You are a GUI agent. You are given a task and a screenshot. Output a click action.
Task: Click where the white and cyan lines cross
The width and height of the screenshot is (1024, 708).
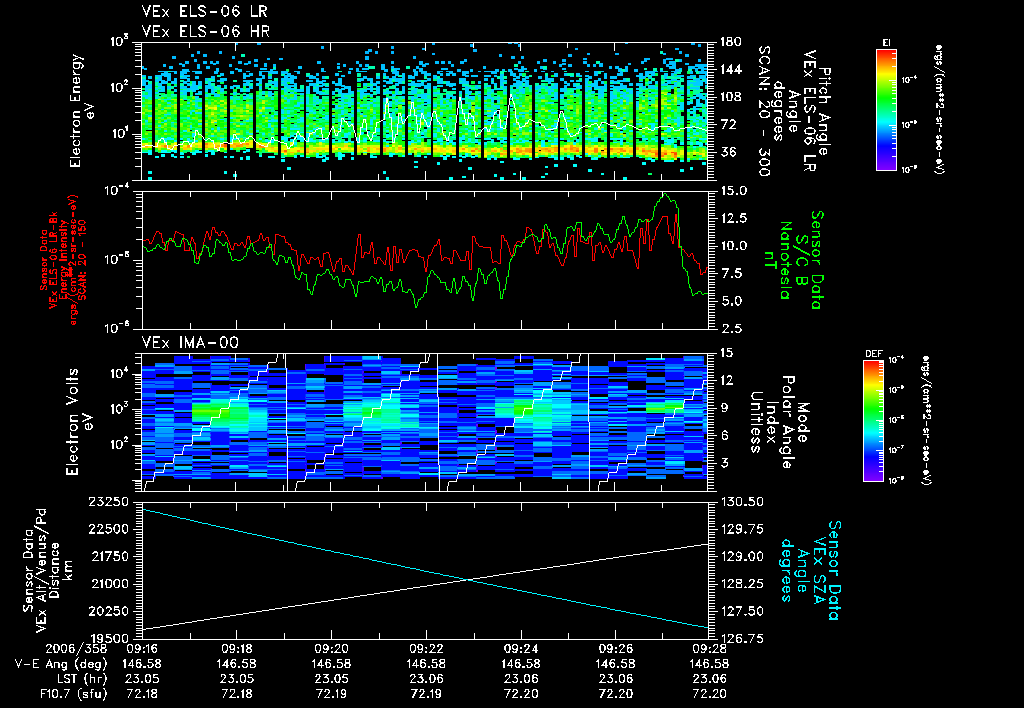[x=468, y=579]
